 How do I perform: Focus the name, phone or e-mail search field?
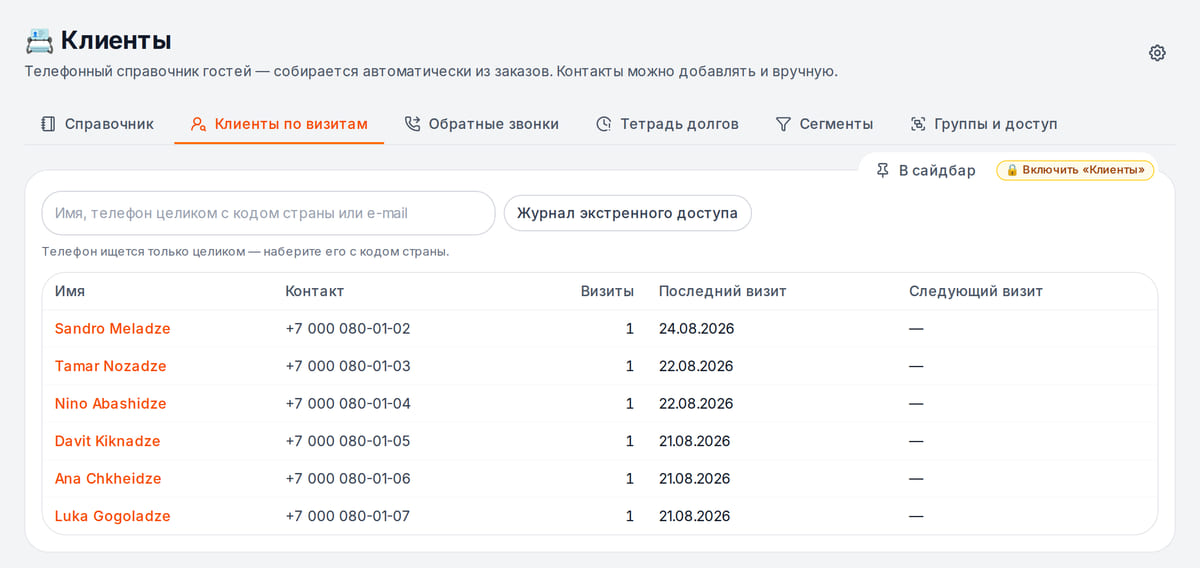tap(268, 213)
